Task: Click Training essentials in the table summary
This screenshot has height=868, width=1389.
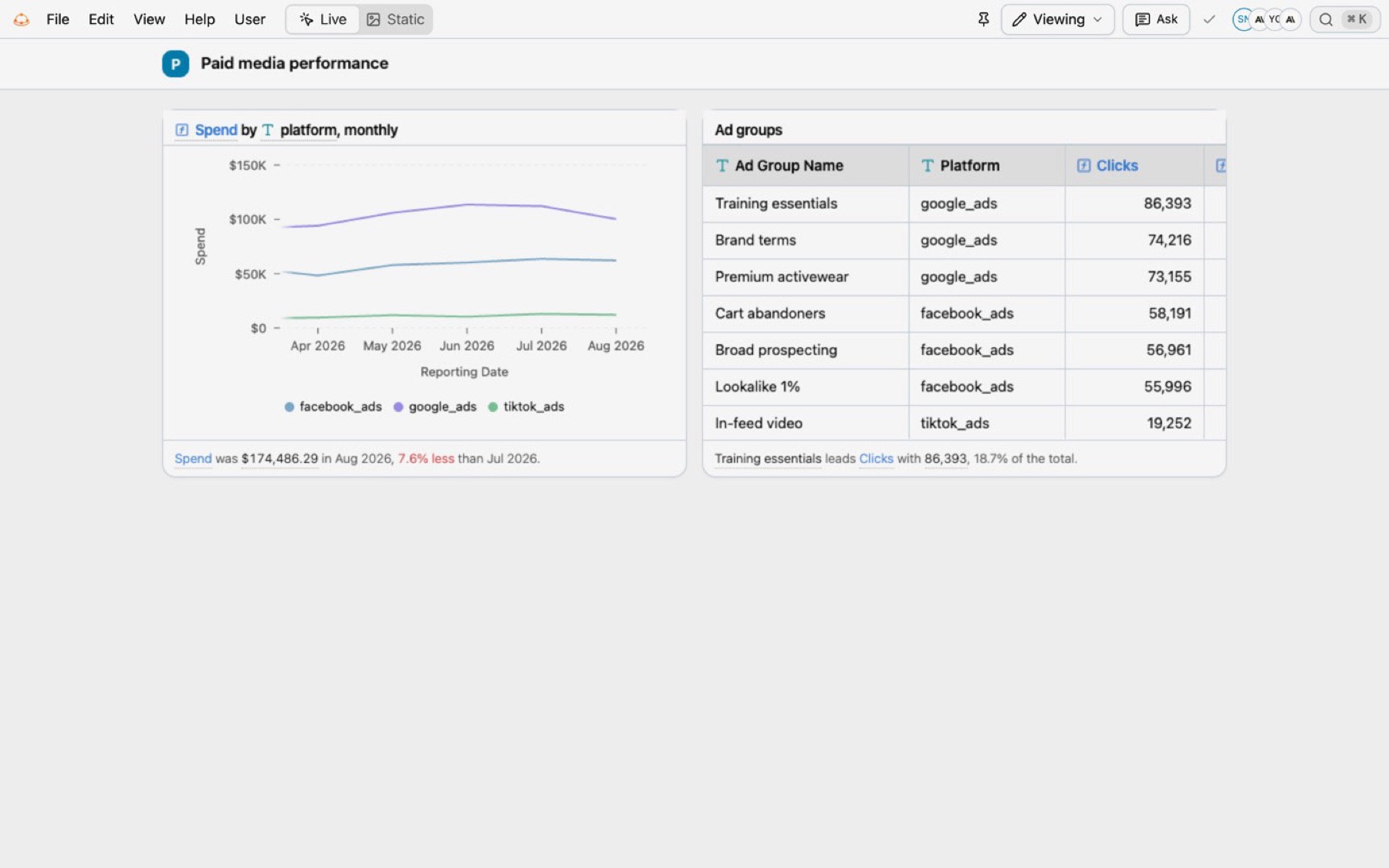Action: pos(768,458)
